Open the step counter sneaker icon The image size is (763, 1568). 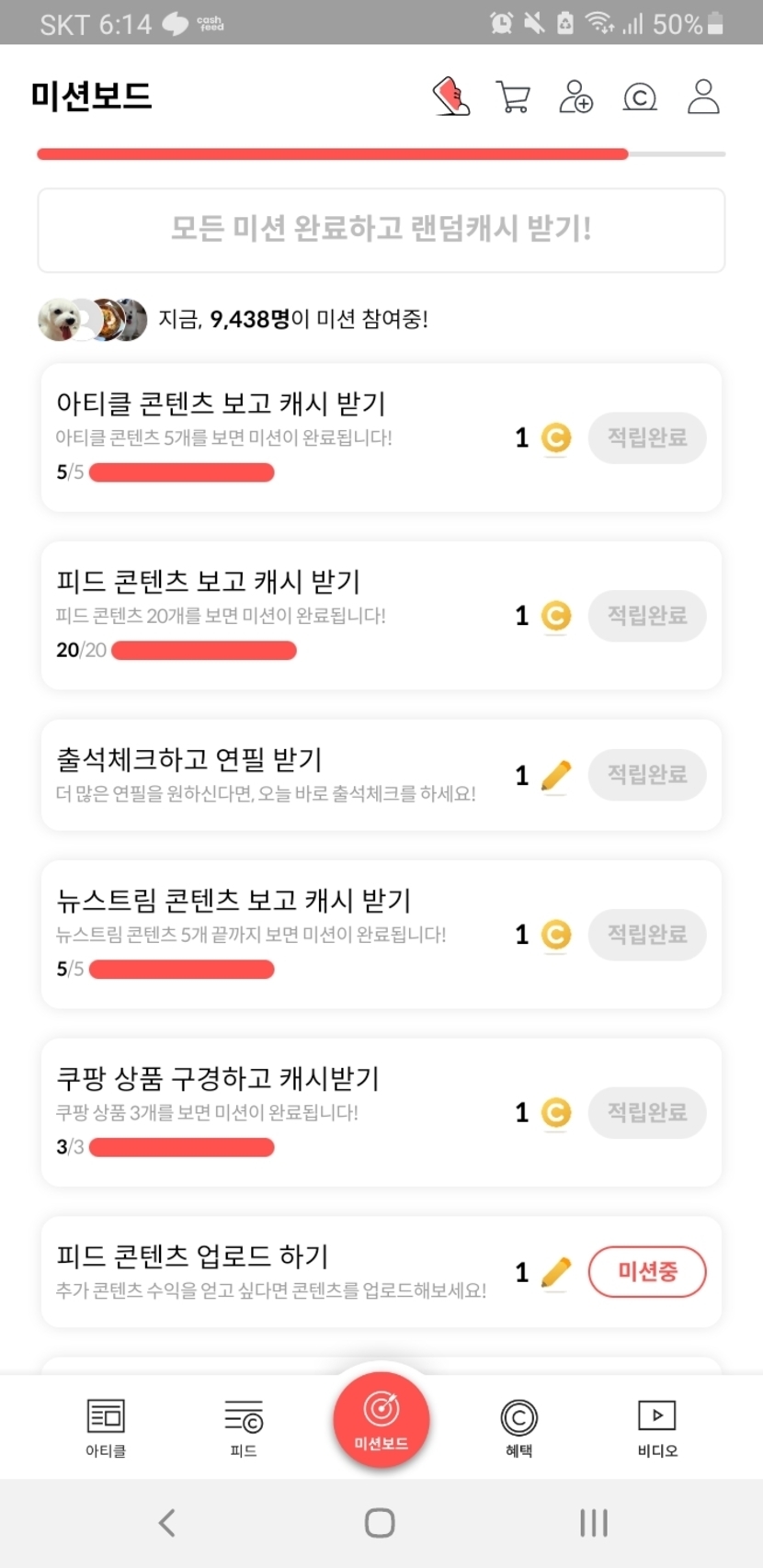click(451, 97)
